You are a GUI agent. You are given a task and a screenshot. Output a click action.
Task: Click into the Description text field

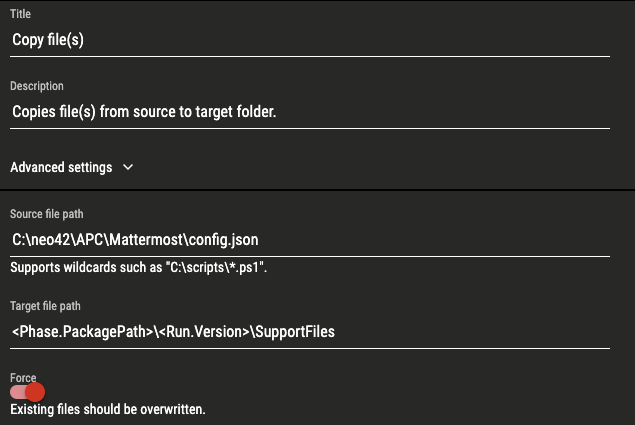click(310, 112)
